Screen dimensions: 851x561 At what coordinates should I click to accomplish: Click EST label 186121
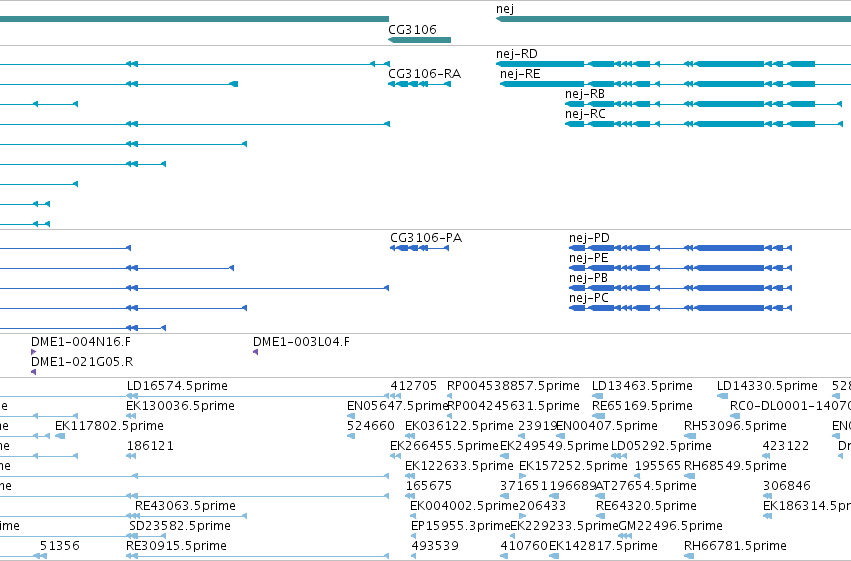(x=150, y=446)
